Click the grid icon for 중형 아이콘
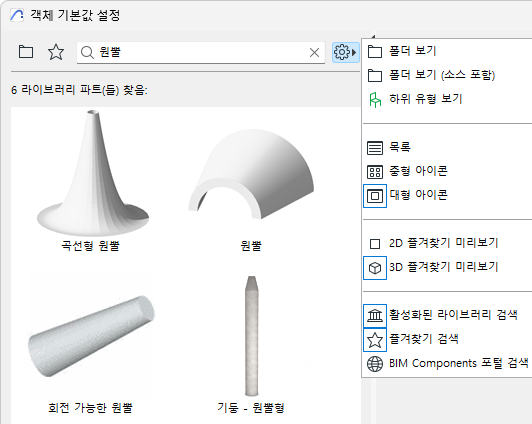 coord(375,172)
